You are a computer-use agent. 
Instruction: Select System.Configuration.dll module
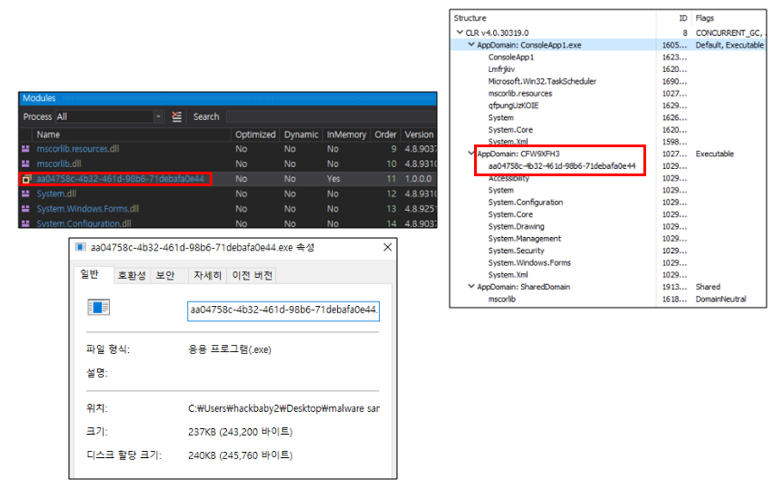click(228, 223)
